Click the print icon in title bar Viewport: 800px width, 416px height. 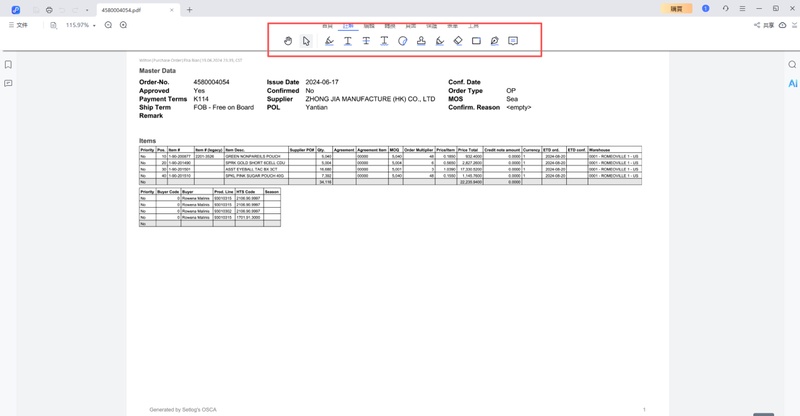pos(49,9)
